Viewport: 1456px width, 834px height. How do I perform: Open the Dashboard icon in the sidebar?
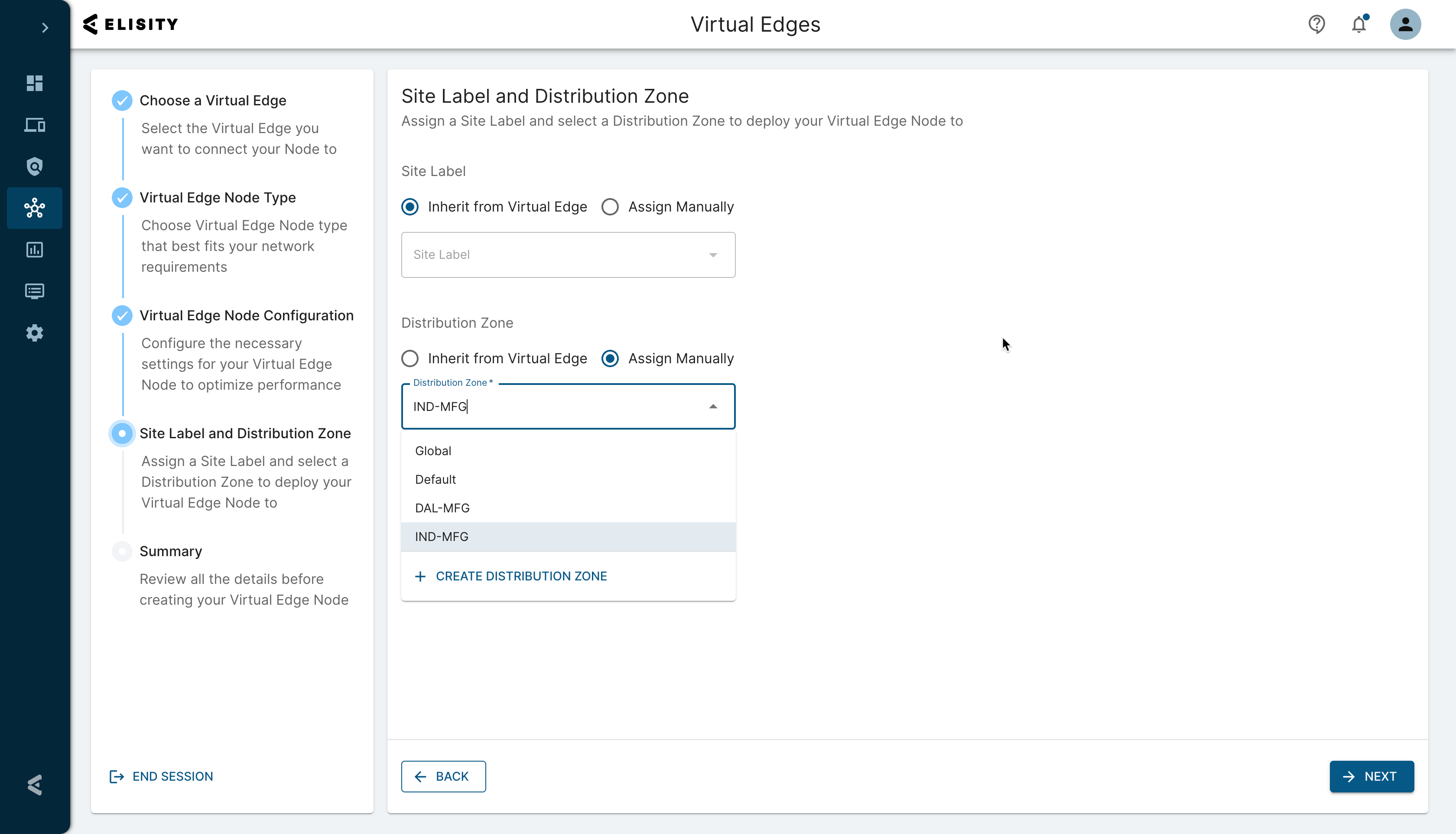34,83
